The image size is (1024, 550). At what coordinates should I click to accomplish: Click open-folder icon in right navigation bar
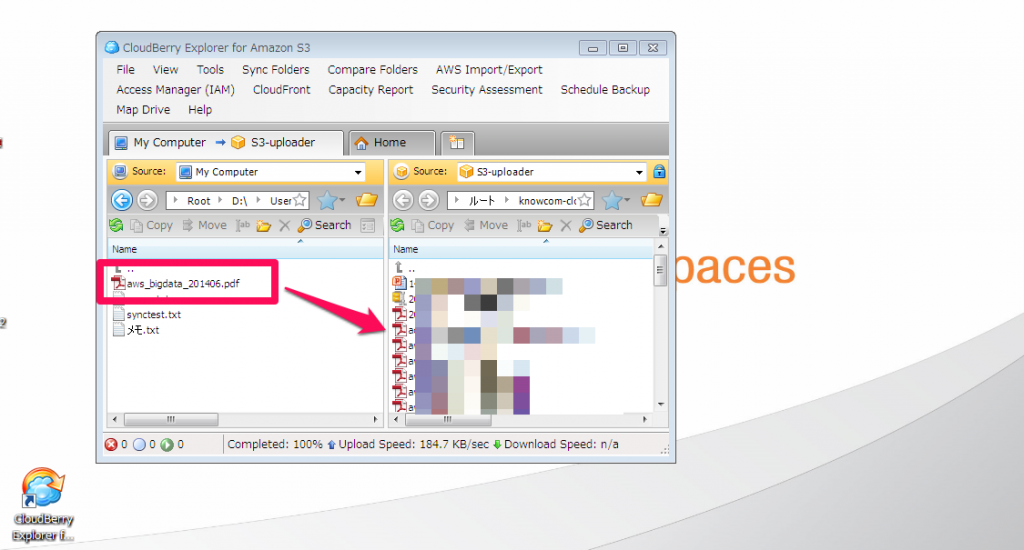652,200
